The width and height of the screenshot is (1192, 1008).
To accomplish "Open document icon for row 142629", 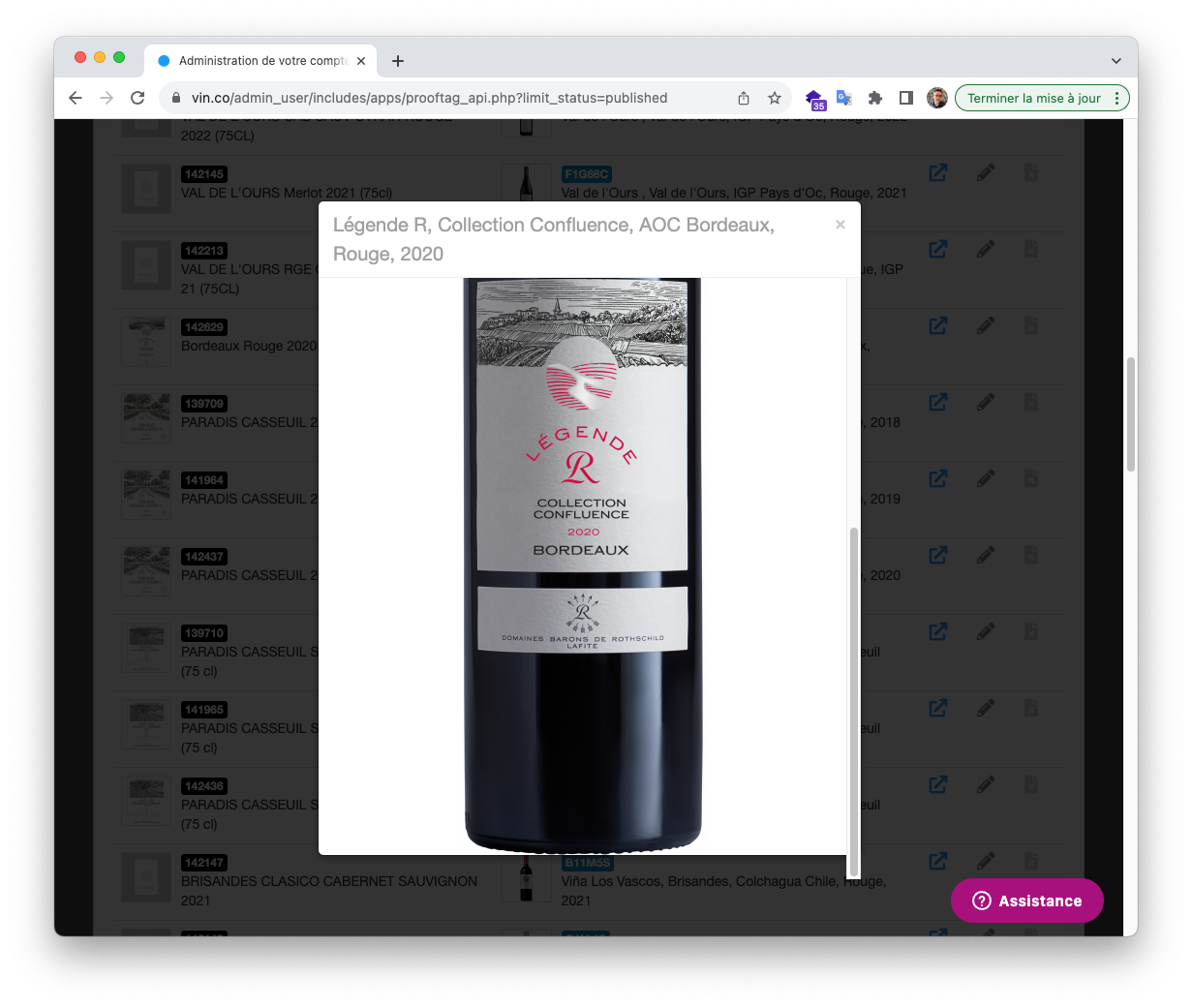I will [x=1031, y=325].
